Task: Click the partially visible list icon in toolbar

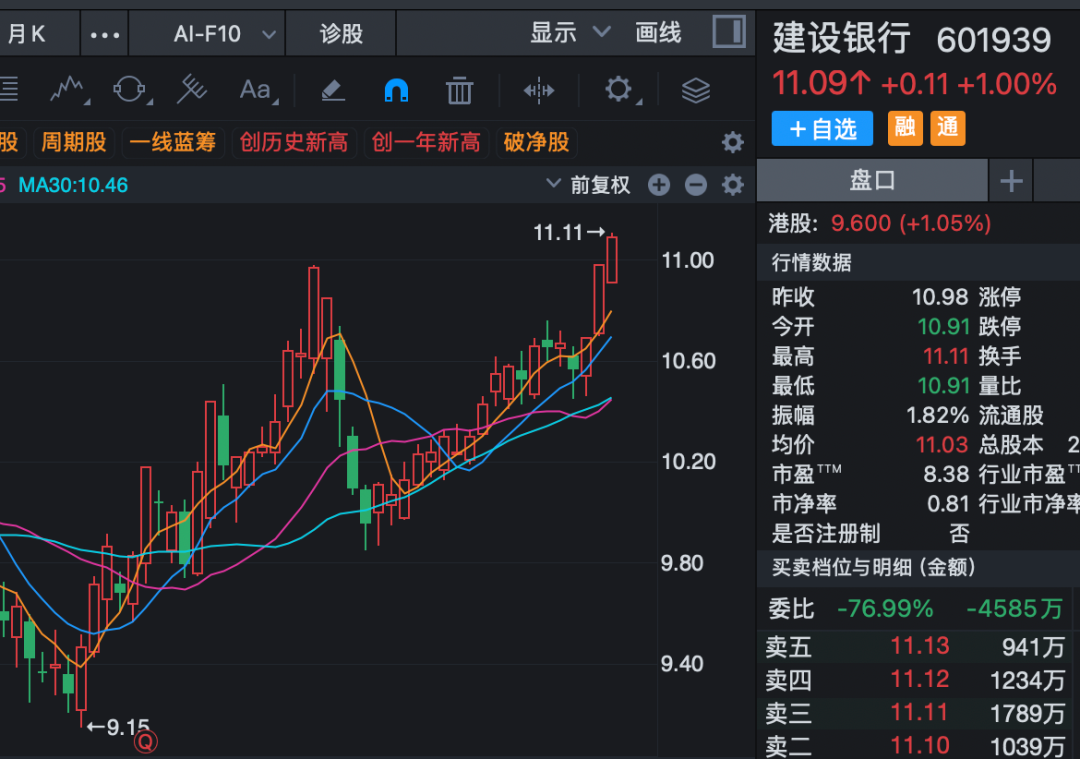Action: [x=9, y=90]
